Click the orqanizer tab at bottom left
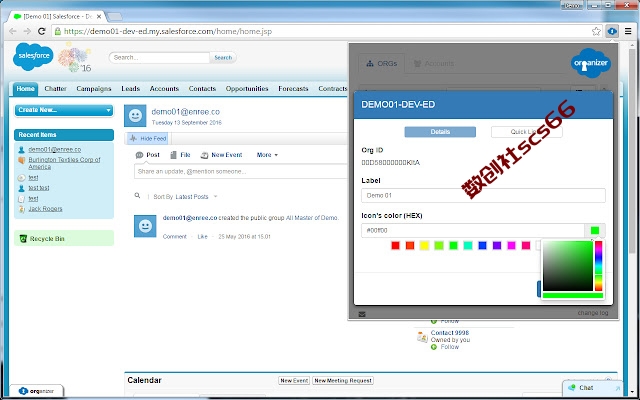Viewport: 640px width, 400px height. pos(36,391)
